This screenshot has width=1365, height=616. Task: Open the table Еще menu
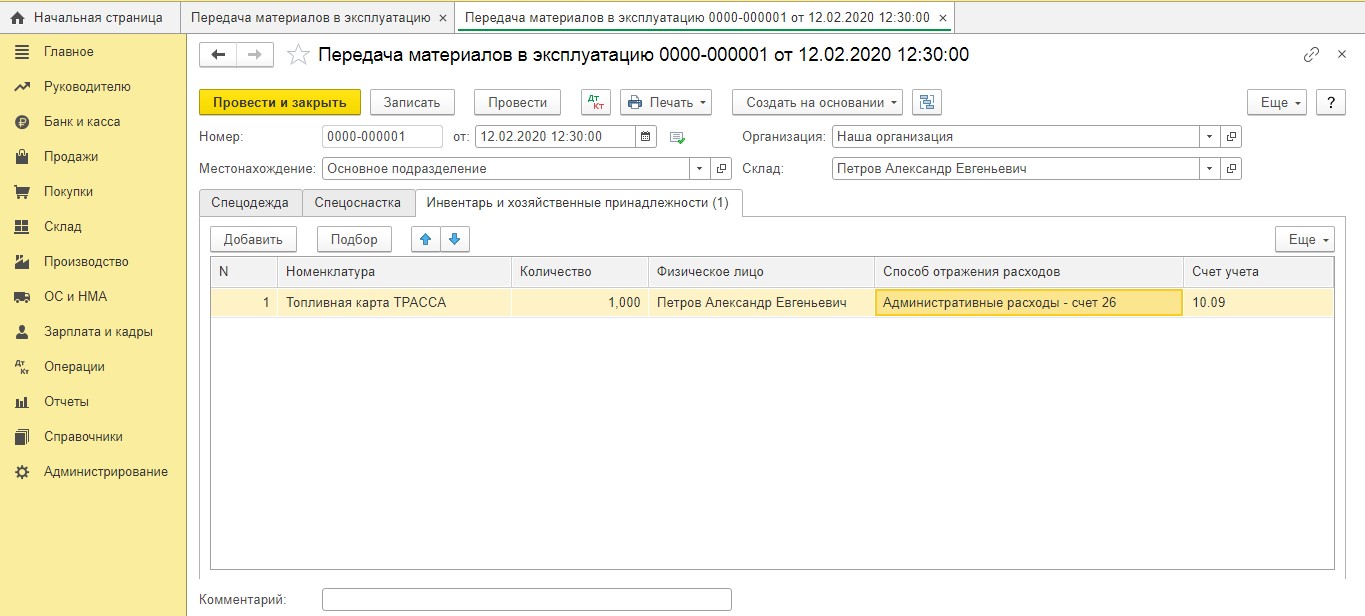point(1305,239)
